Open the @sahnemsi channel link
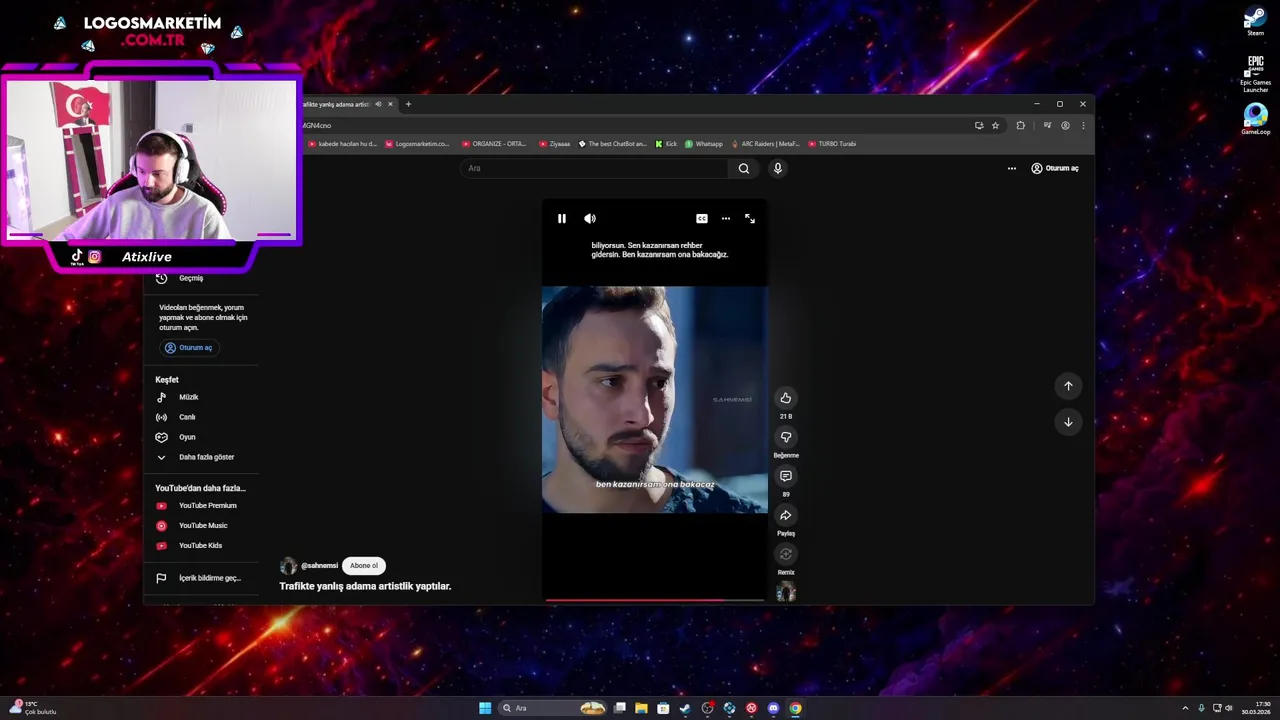Viewport: 1280px width, 720px height. 319,566
